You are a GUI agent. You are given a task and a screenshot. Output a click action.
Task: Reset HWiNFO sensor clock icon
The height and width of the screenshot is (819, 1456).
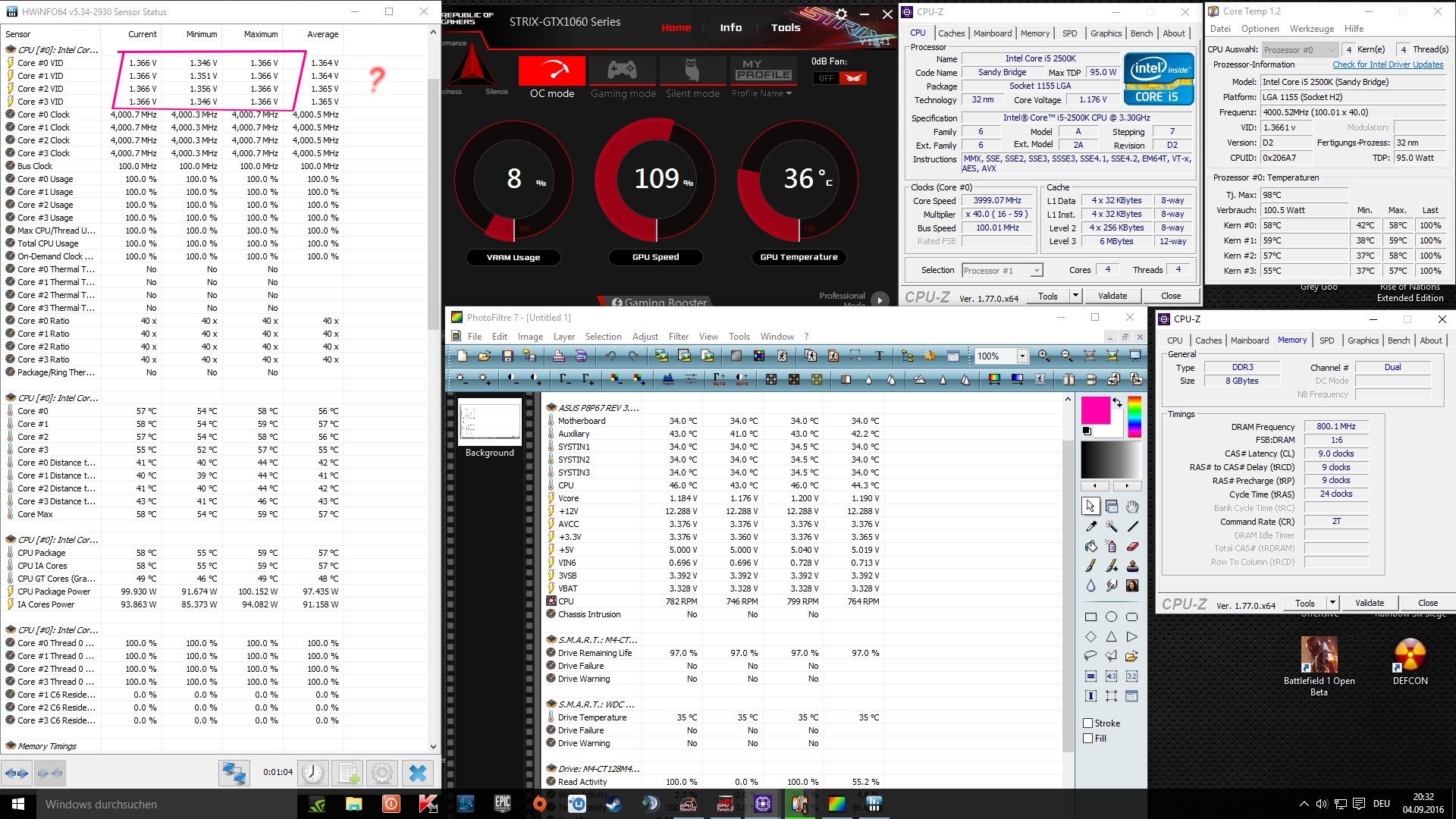click(312, 773)
